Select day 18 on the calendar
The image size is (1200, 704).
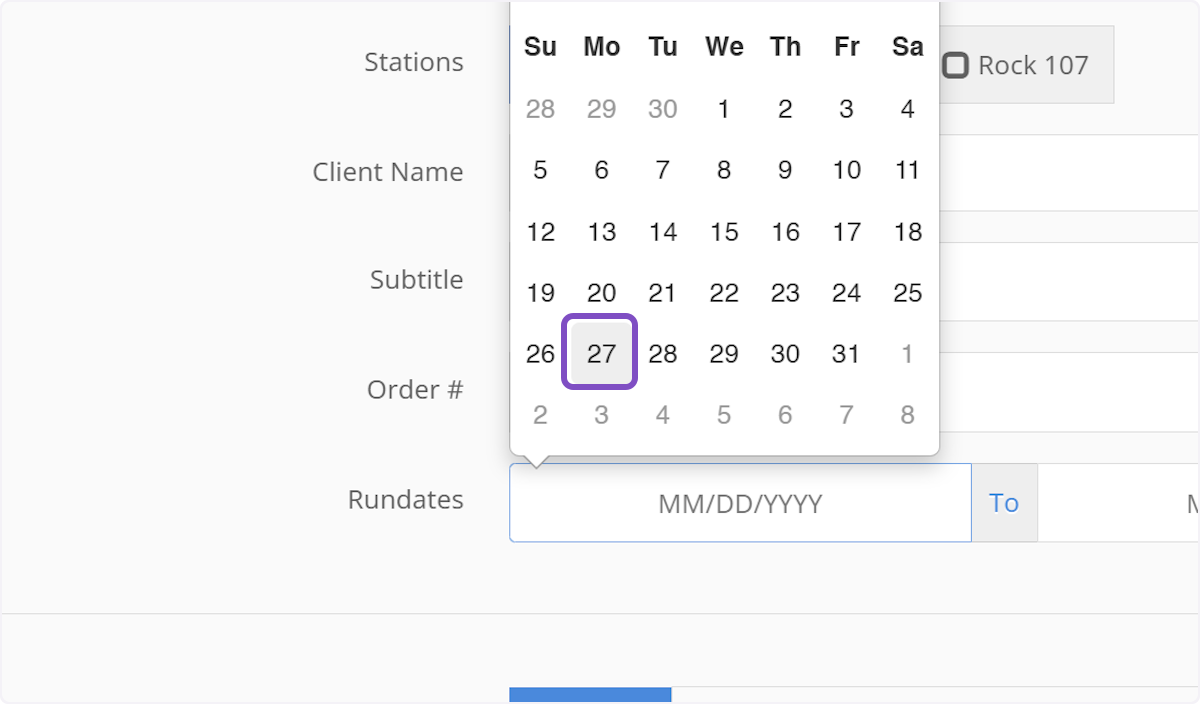click(x=907, y=232)
